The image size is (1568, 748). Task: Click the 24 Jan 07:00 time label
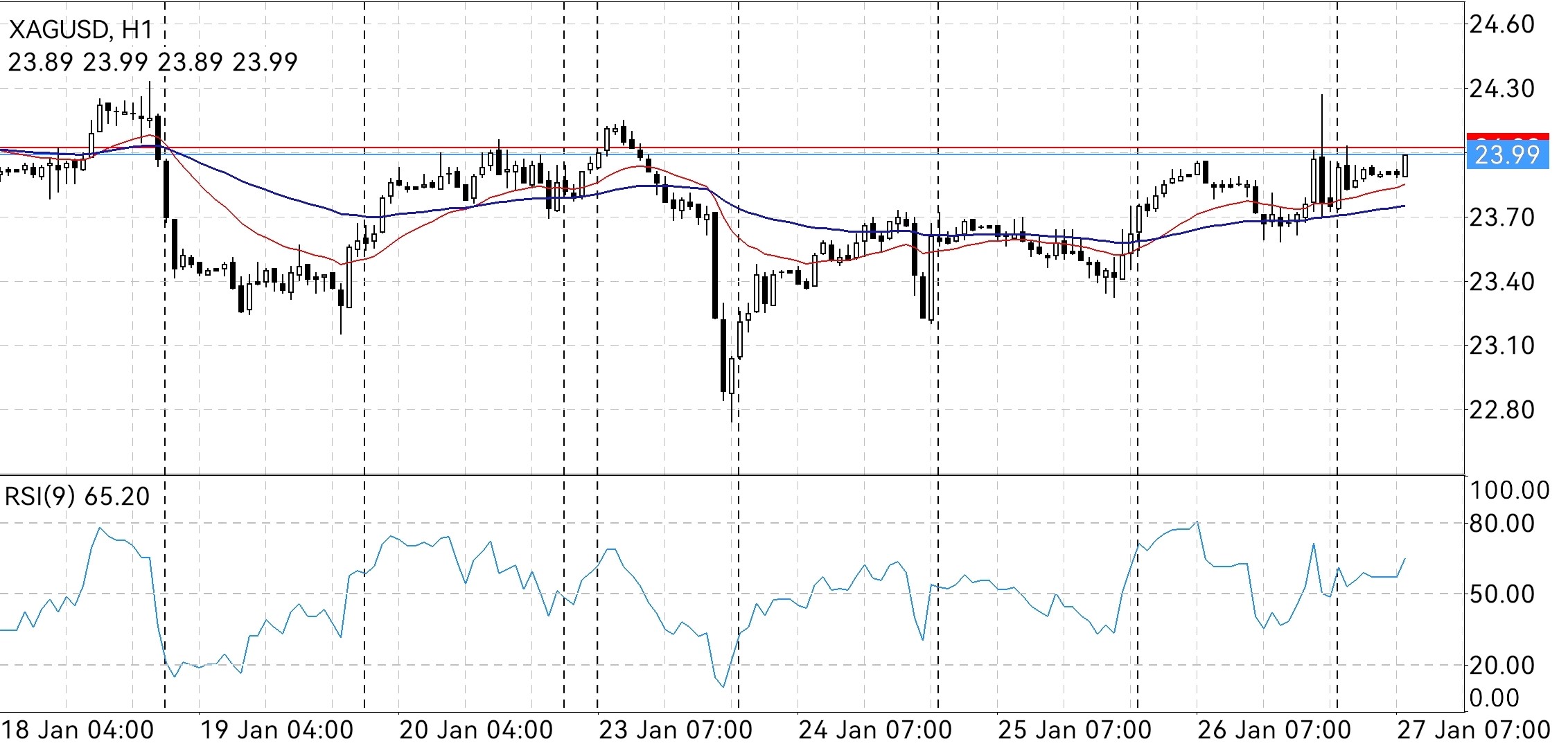point(876,730)
